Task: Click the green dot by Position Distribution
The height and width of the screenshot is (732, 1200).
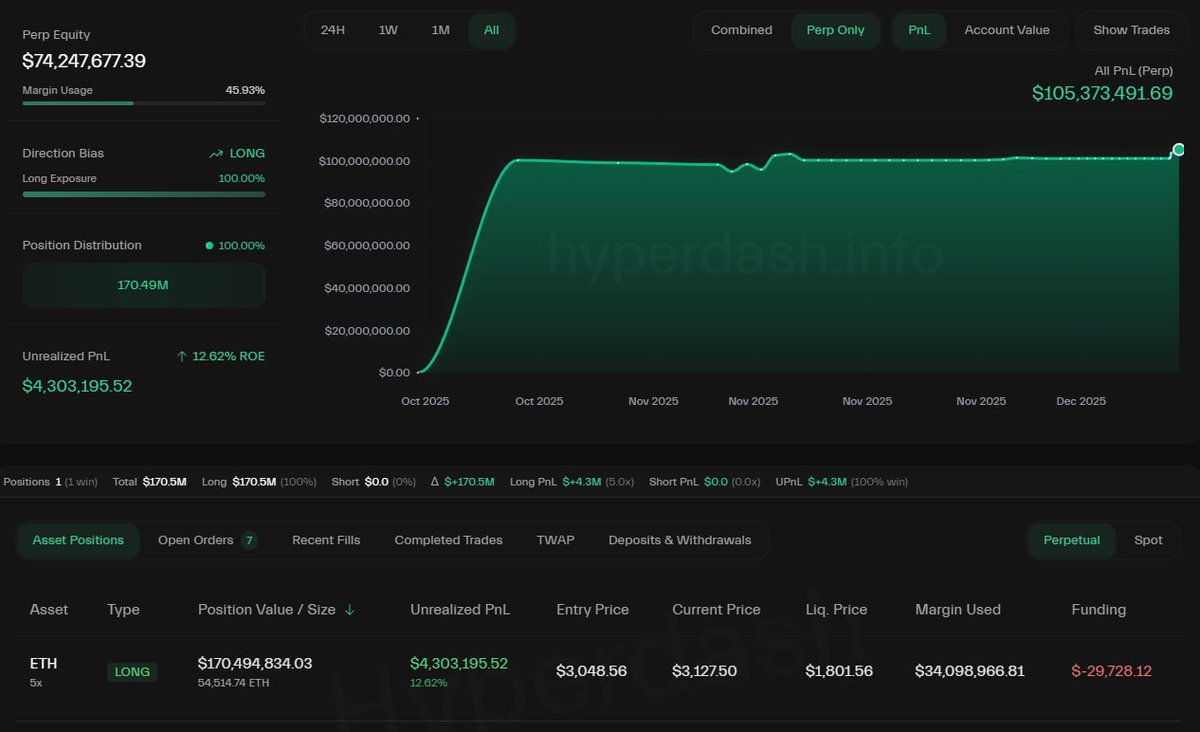Action: pyautogui.click(x=209, y=245)
